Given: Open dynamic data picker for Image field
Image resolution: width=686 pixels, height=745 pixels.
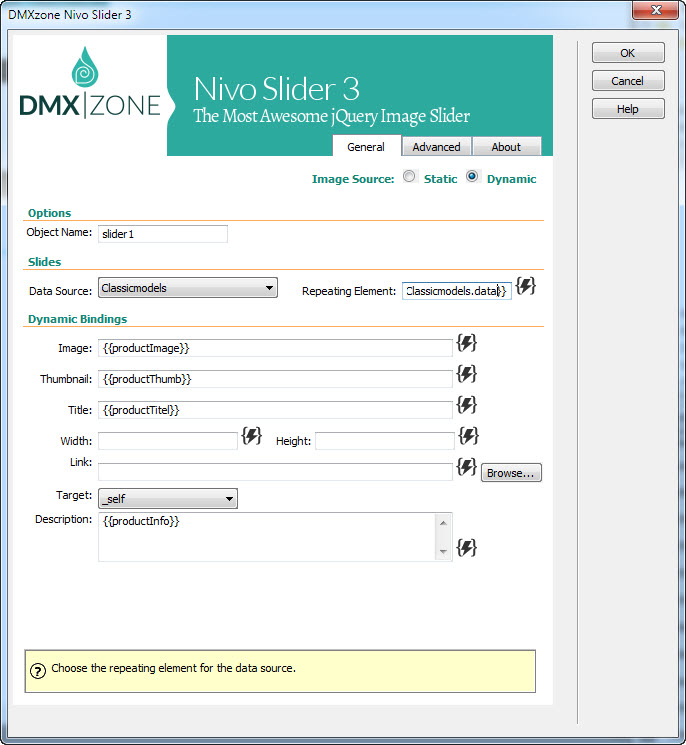Looking at the screenshot, I should [x=467, y=343].
